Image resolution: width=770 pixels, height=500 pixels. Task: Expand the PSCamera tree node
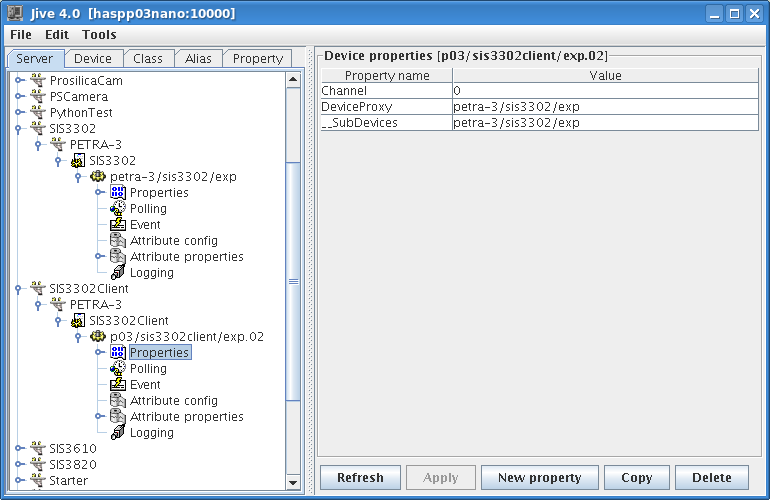(19, 96)
